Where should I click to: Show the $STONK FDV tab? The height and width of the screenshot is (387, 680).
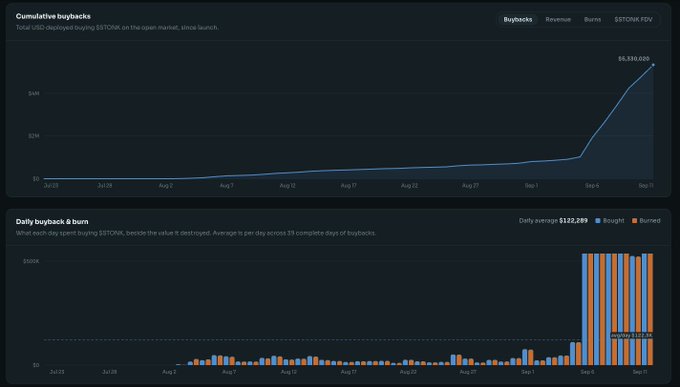(633, 20)
